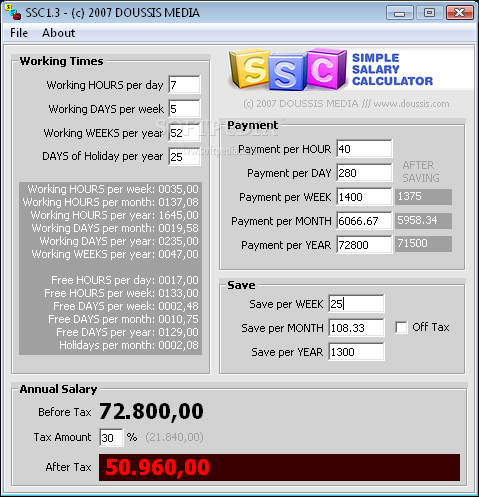Viewport: 479px width, 497px height.
Task: Open the File menu
Action: (x=19, y=33)
